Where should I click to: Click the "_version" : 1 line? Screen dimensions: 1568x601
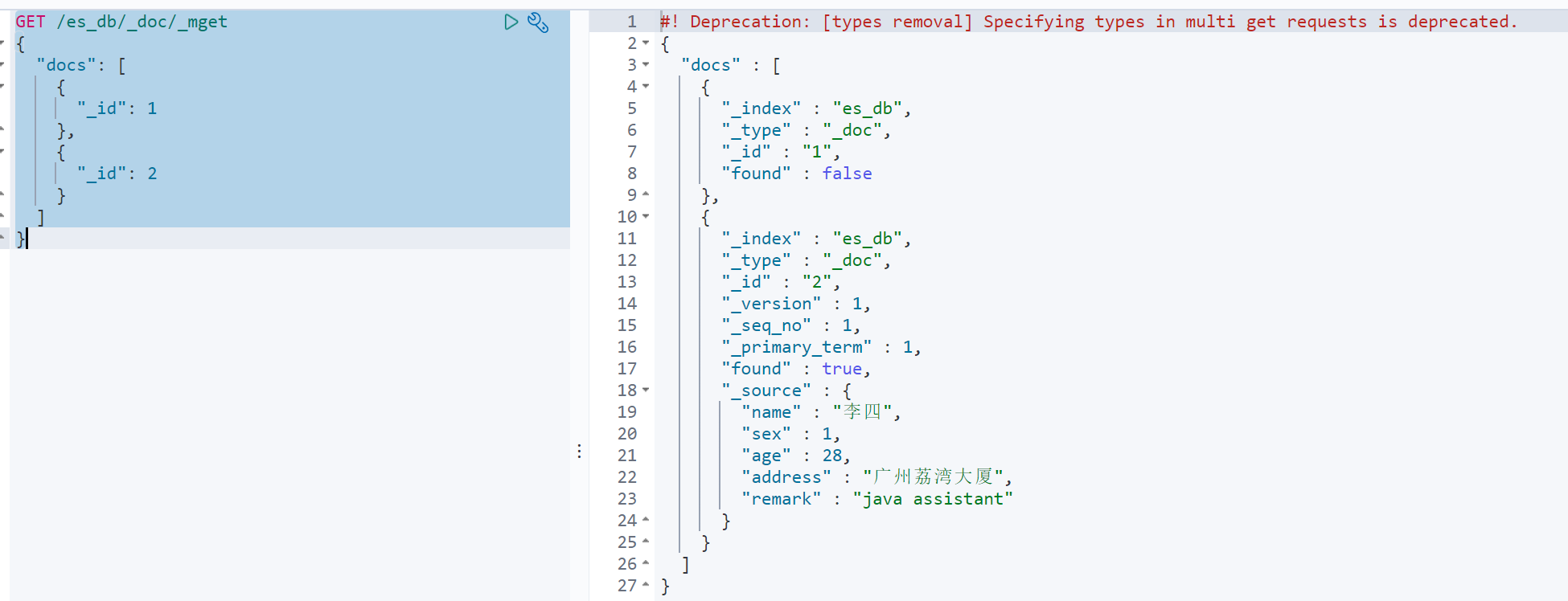coord(796,304)
